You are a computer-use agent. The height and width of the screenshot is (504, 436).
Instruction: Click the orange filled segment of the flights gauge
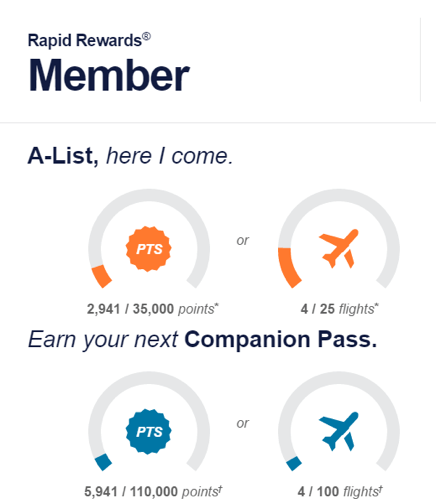pos(288,267)
